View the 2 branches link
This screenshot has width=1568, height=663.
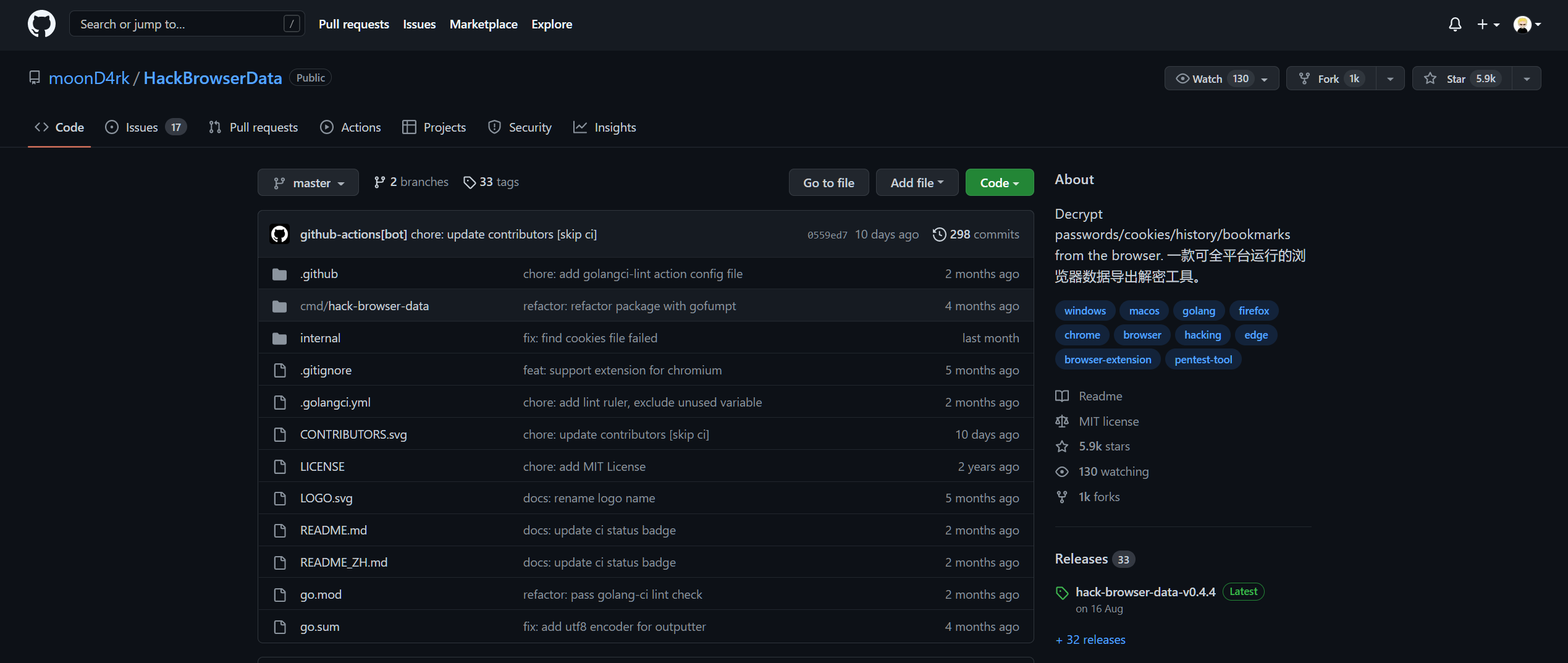(x=411, y=182)
